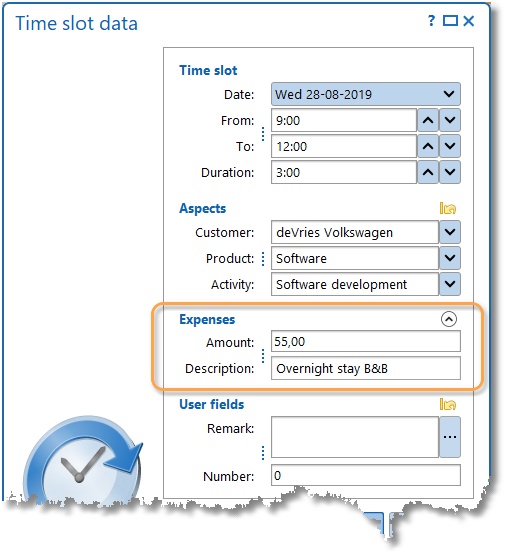This screenshot has width=505, height=555.
Task: Click the Description input field
Action: pyautogui.click(x=366, y=368)
